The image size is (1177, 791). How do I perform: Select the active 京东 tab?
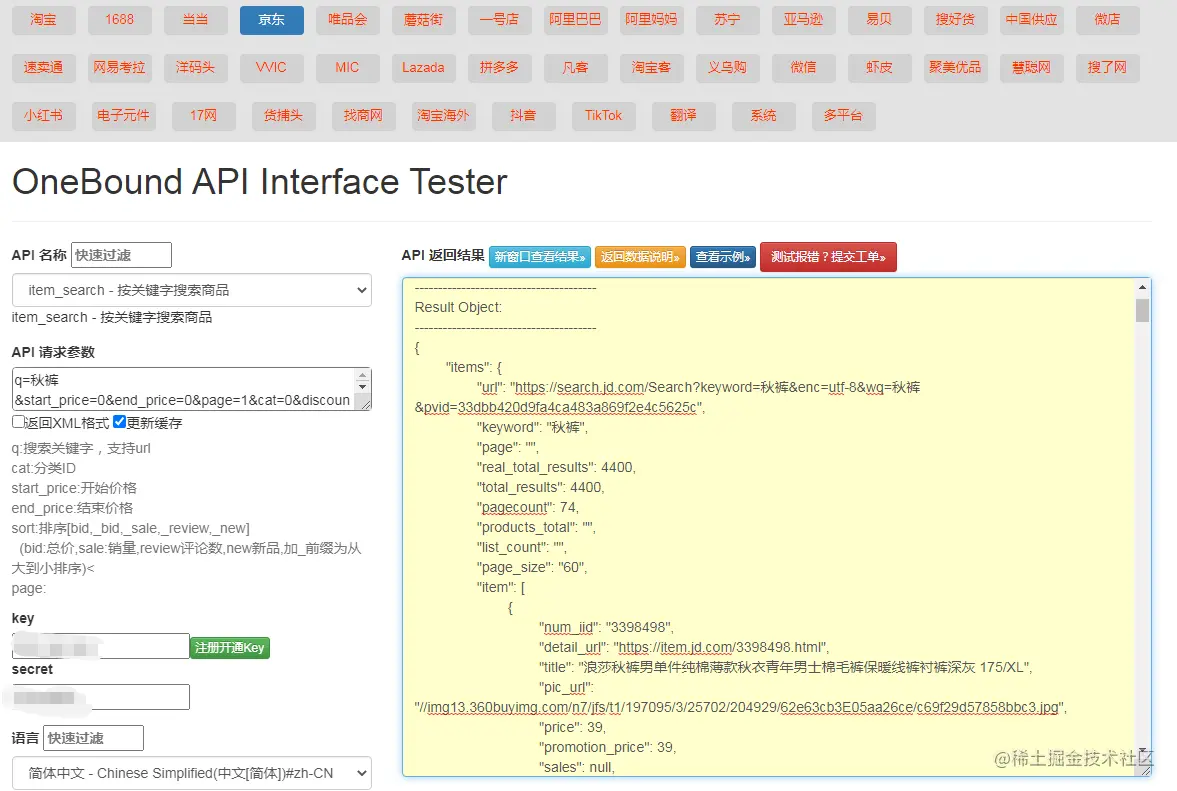pyautogui.click(x=272, y=20)
